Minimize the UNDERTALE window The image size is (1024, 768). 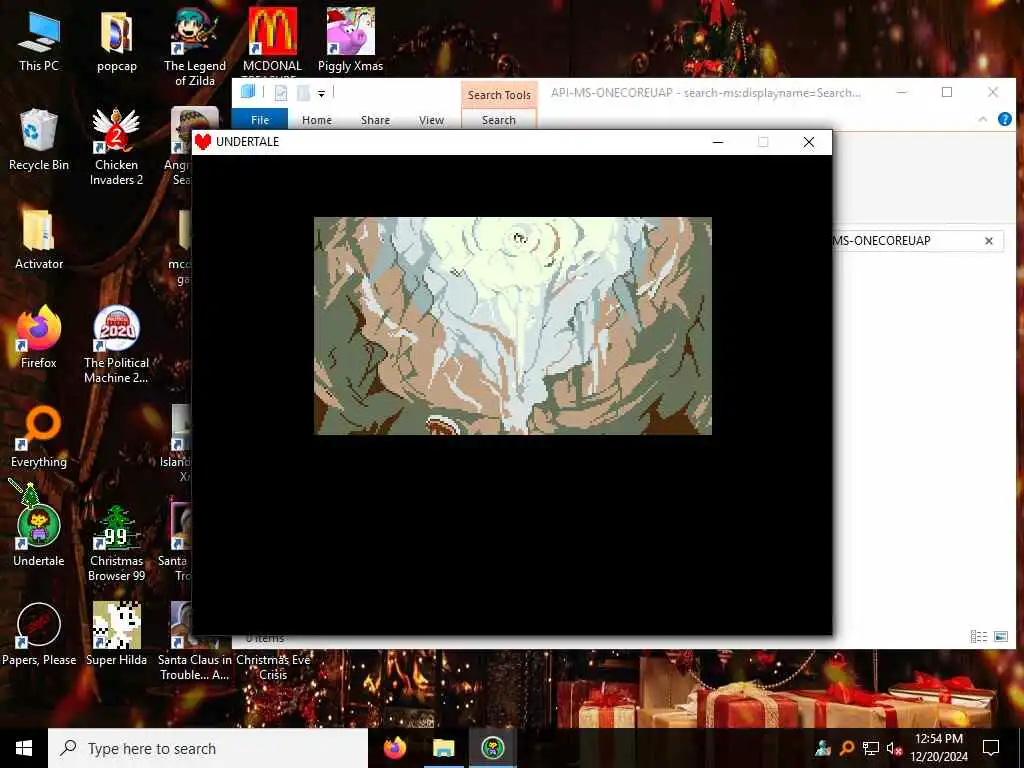coord(718,142)
